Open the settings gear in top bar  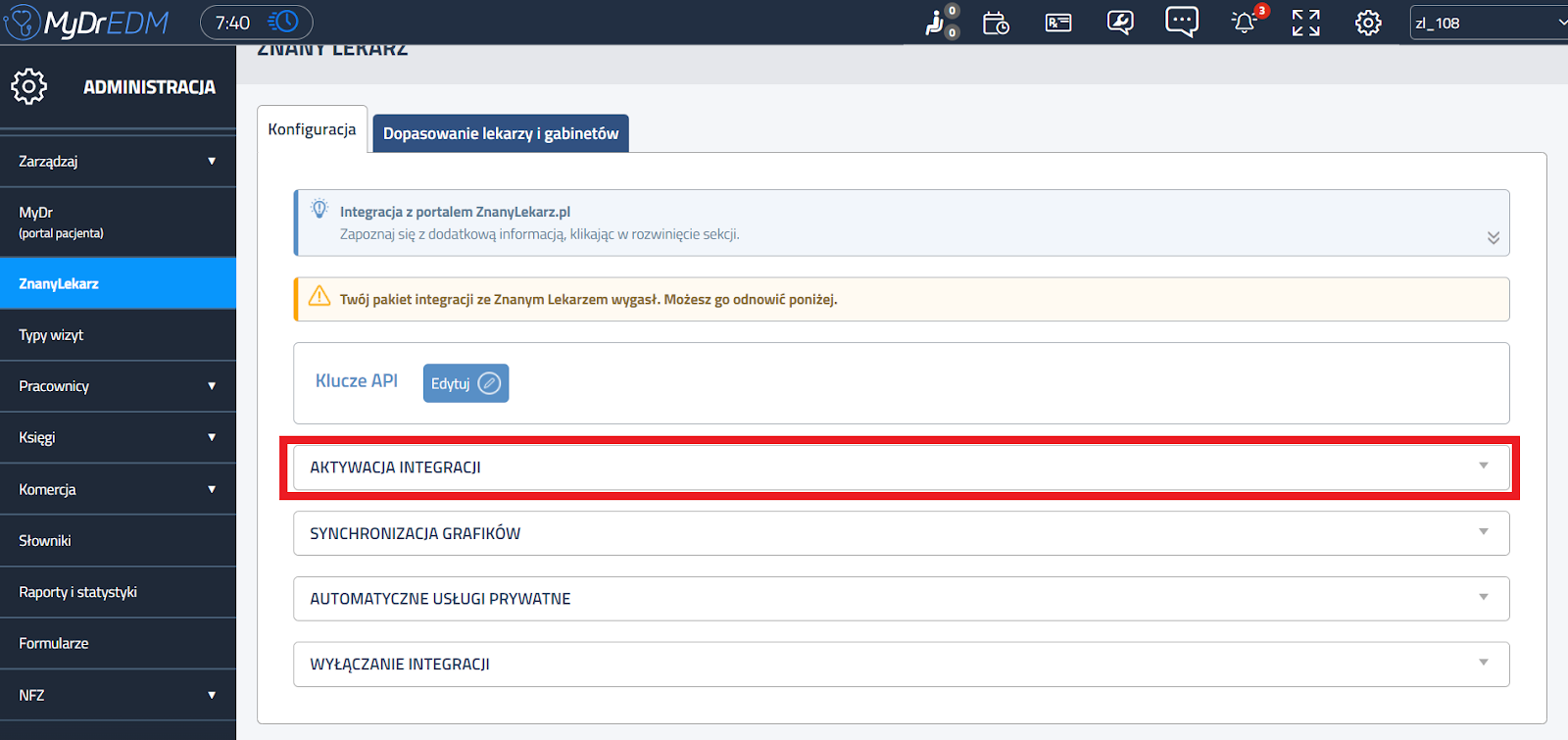tap(1368, 23)
